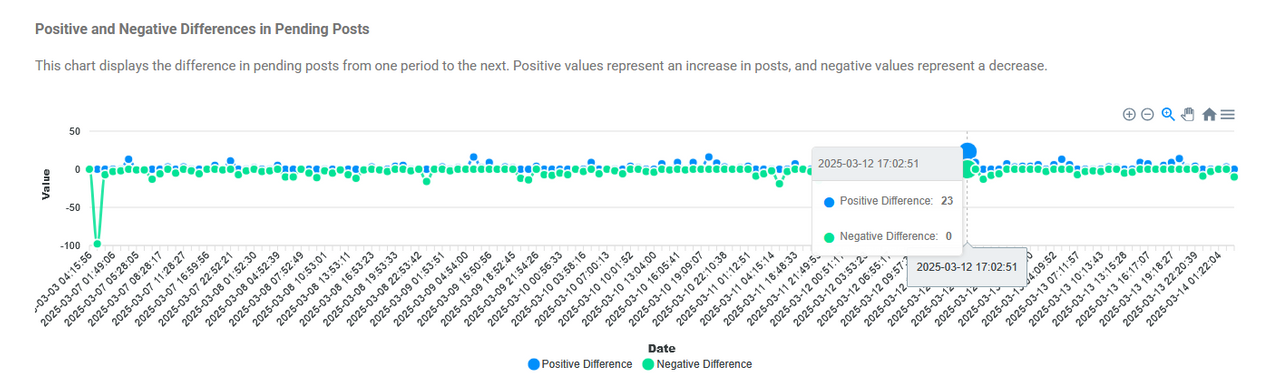Image resolution: width=1280 pixels, height=391 pixels.
Task: Click the tooltip header timestamp
Action: (868, 163)
